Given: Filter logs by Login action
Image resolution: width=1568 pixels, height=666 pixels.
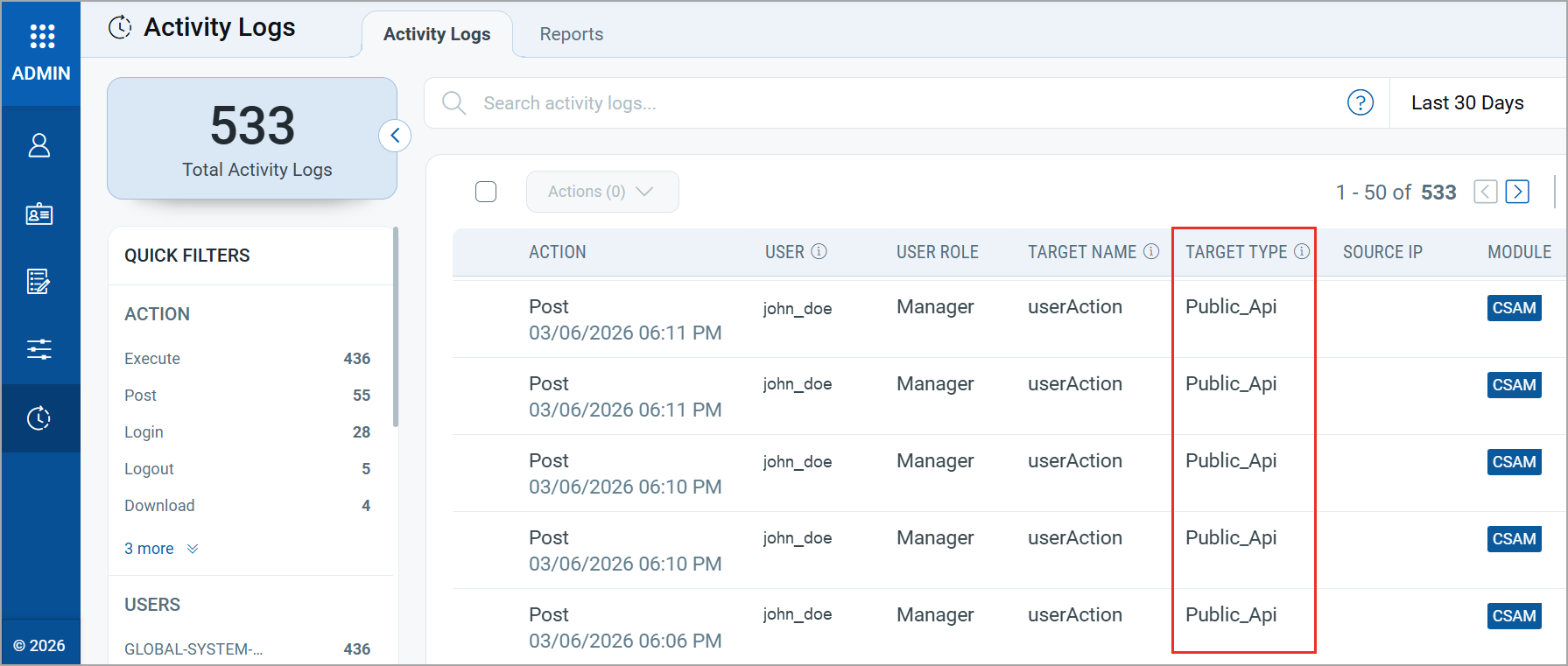Looking at the screenshot, I should (144, 432).
